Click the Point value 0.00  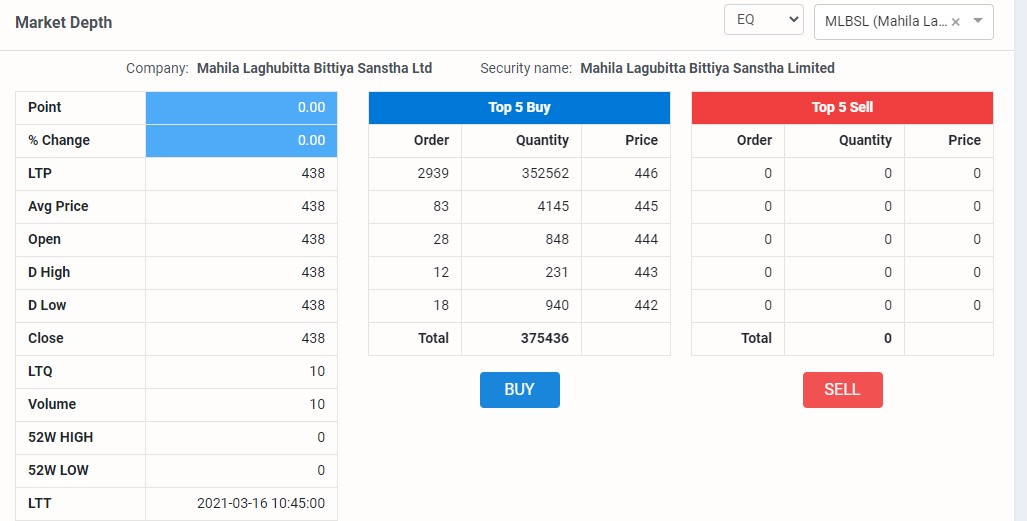[311, 107]
